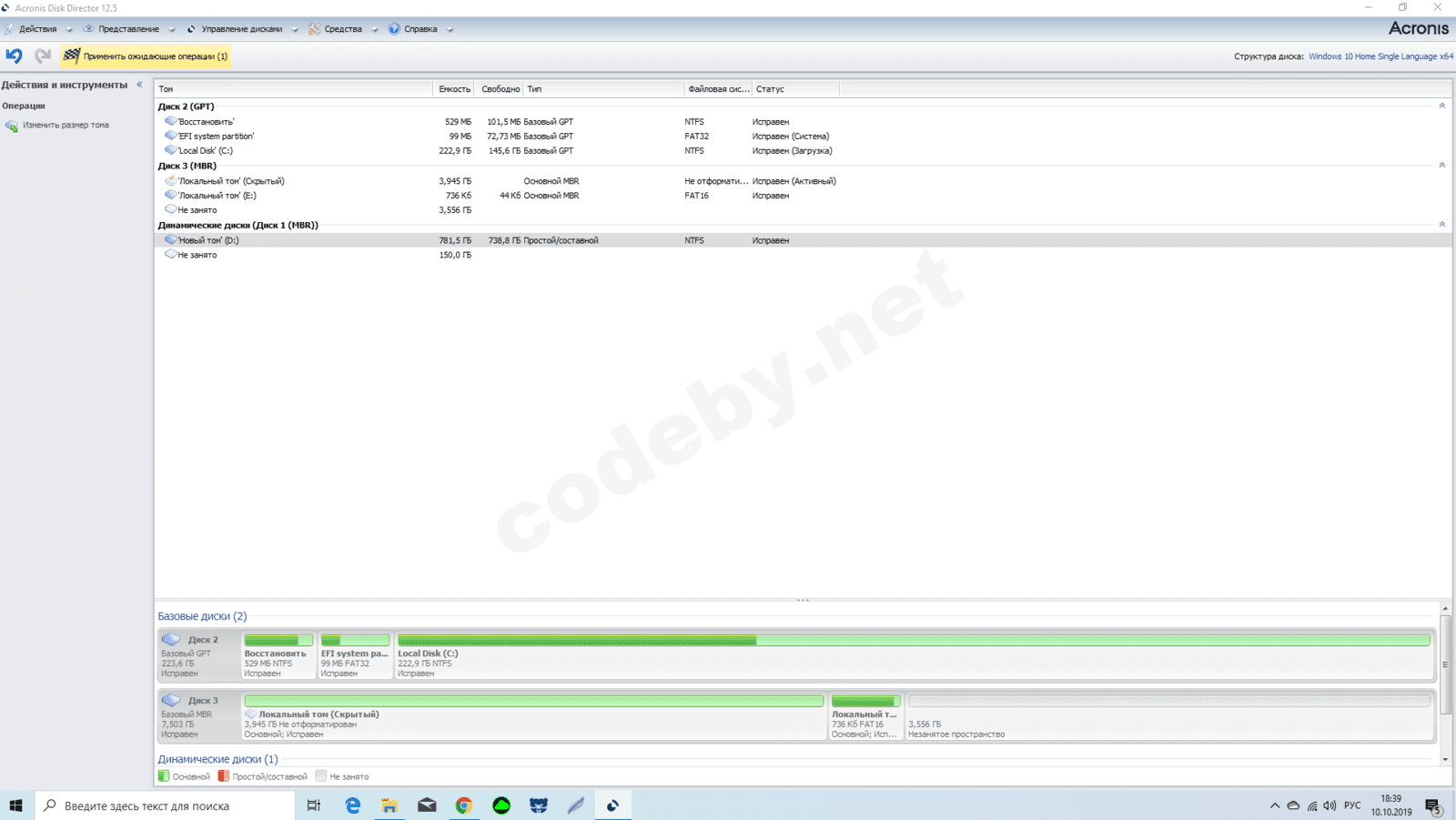Click the redo arrow icon in toolbar
Screen dimensions: 1456x820
(x=43, y=56)
